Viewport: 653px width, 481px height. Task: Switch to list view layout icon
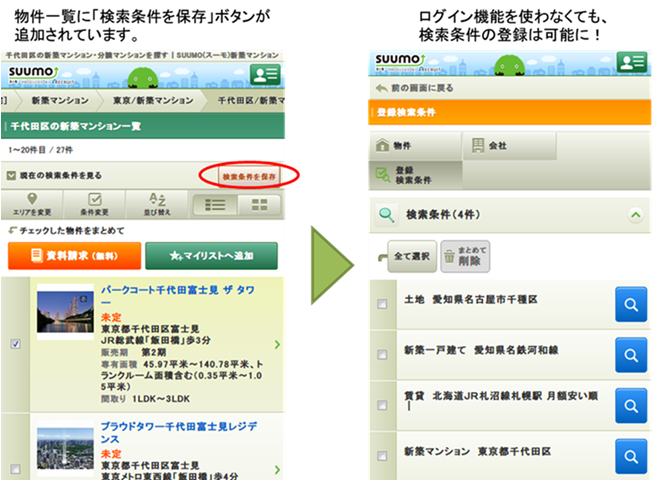coord(214,205)
